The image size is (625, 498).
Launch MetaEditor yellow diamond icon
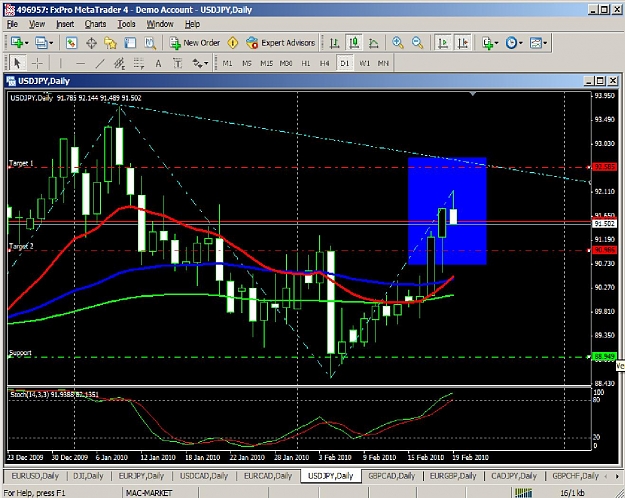point(233,43)
